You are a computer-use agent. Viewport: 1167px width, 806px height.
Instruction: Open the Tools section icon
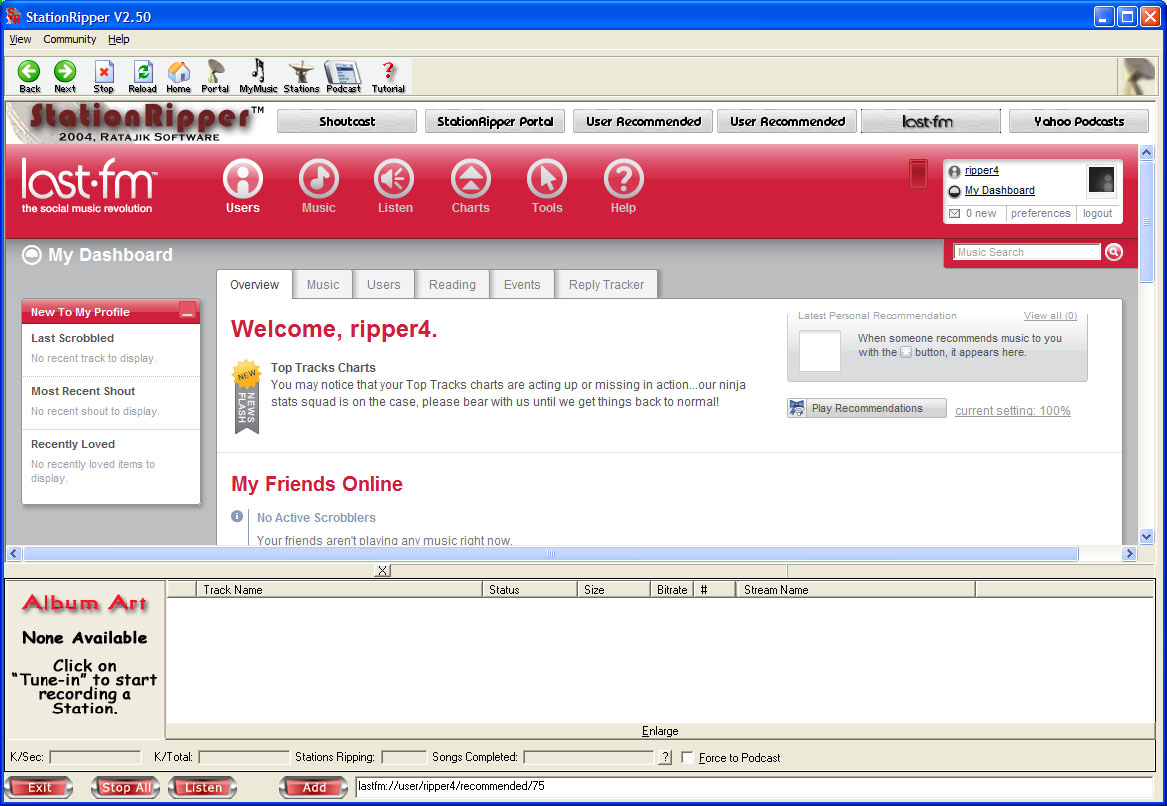click(x=547, y=186)
